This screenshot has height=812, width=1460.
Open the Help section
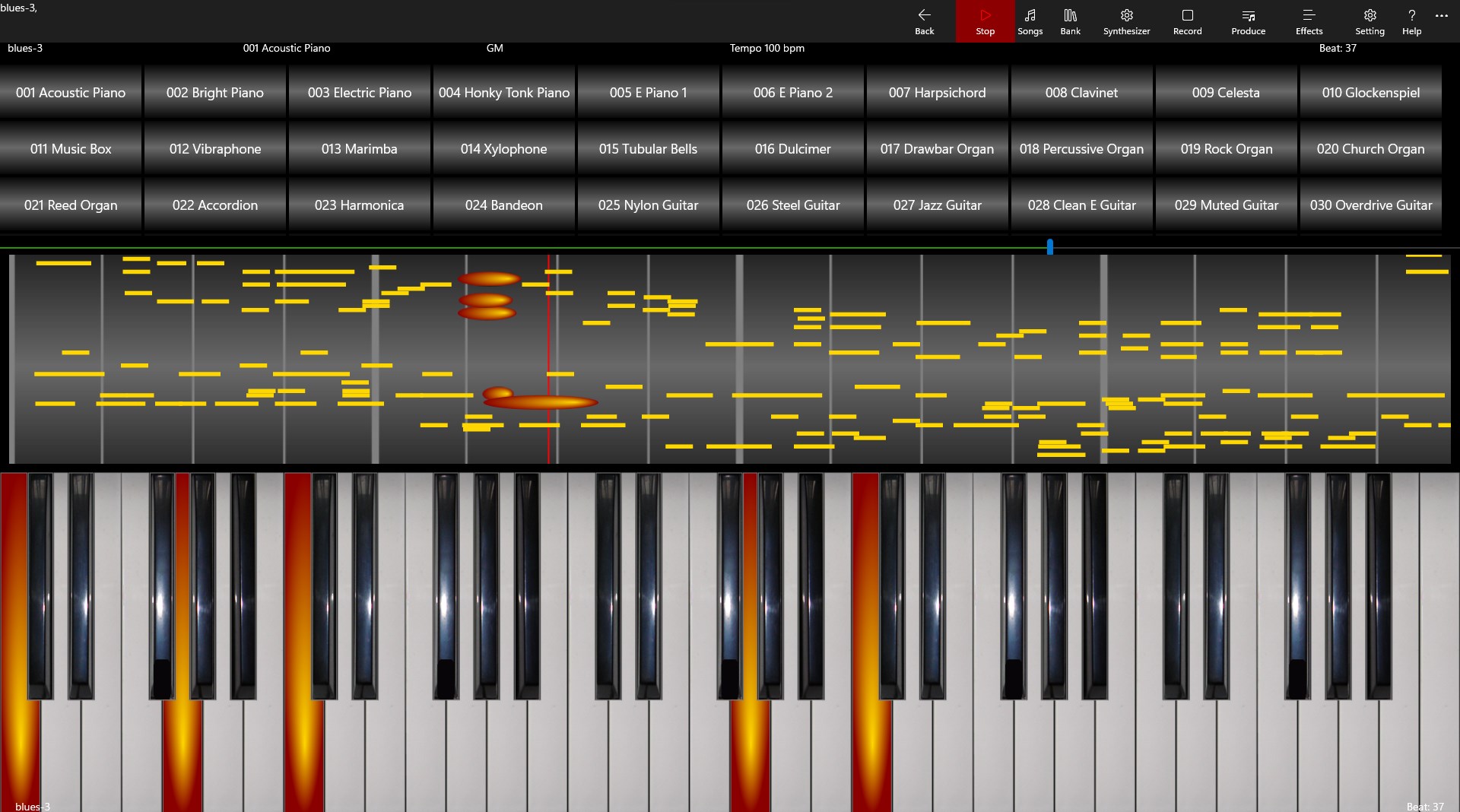(x=1411, y=21)
